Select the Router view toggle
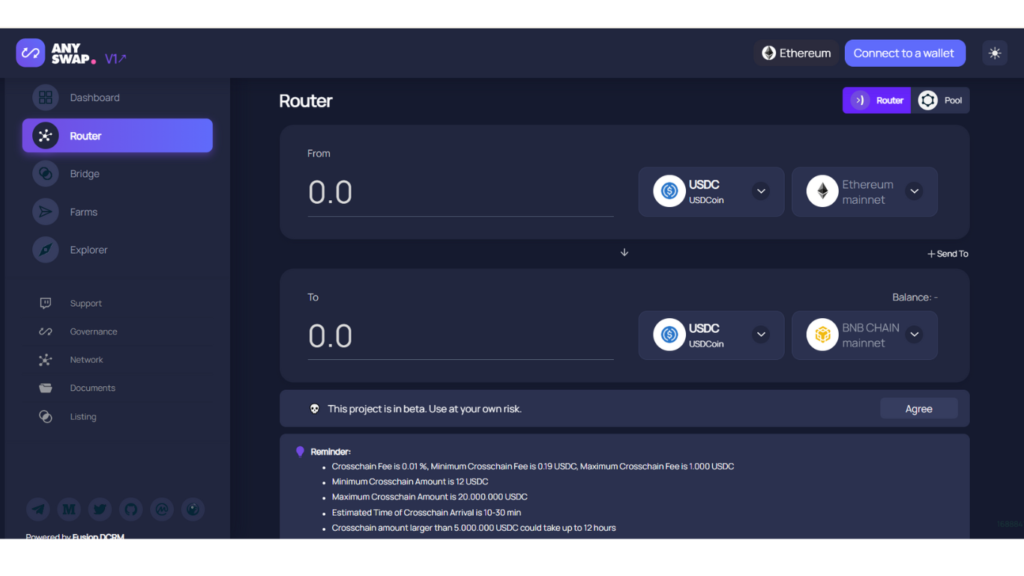The image size is (1024, 576). [877, 100]
